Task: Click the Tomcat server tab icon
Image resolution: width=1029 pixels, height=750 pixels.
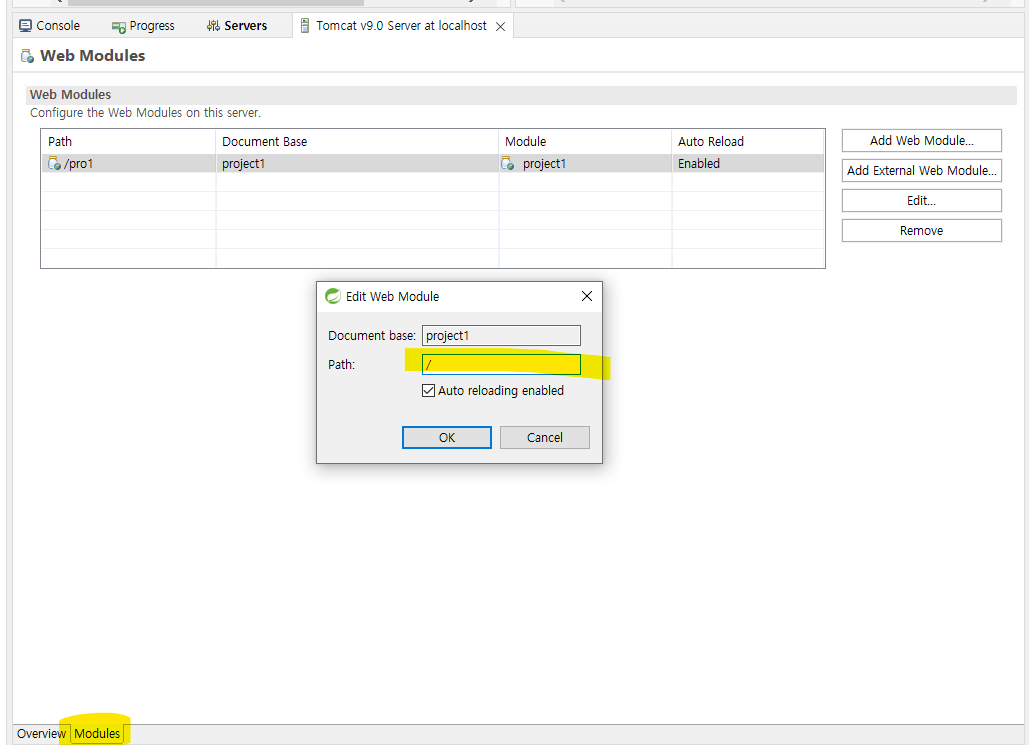Action: pyautogui.click(x=304, y=26)
